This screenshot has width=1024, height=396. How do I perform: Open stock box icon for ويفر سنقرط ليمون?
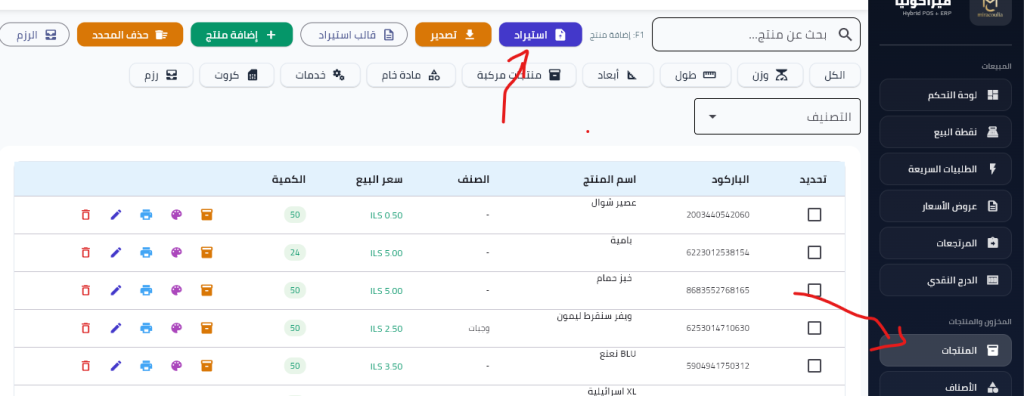pyautogui.click(x=206, y=328)
